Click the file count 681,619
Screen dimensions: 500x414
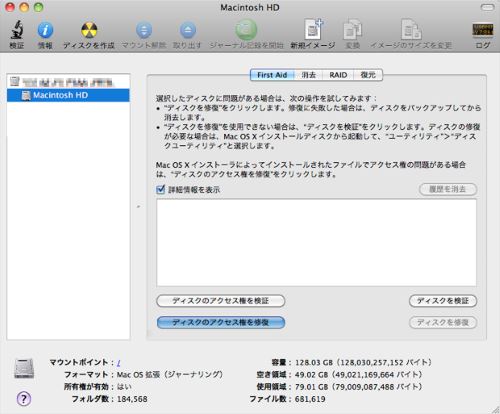coord(310,399)
